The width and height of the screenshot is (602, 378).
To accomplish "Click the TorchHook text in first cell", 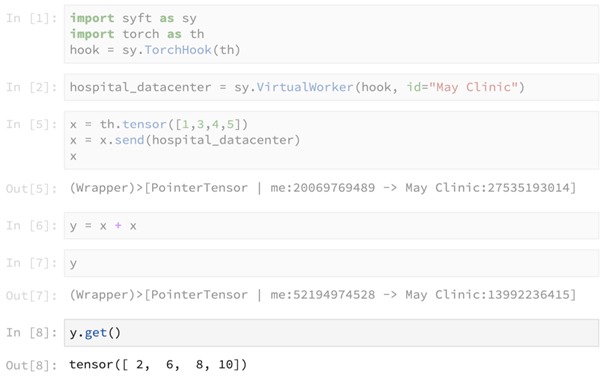I will point(178,50).
